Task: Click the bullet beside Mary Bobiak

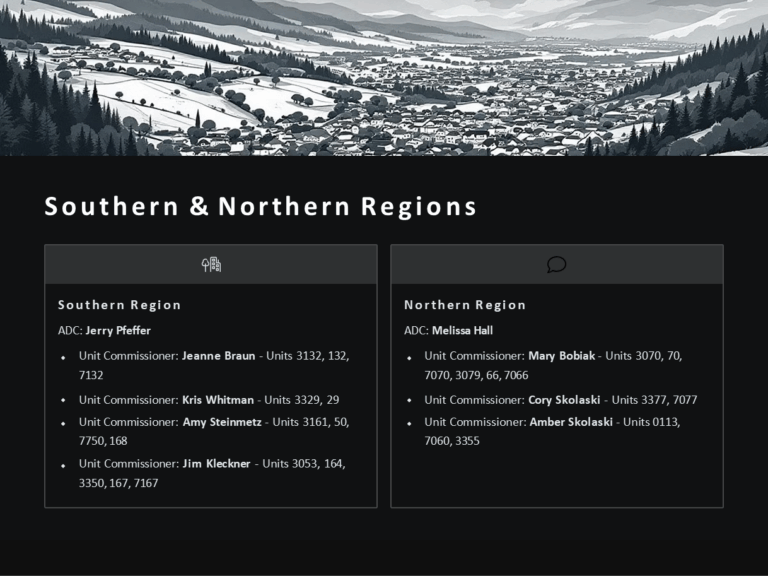Action: pos(409,357)
